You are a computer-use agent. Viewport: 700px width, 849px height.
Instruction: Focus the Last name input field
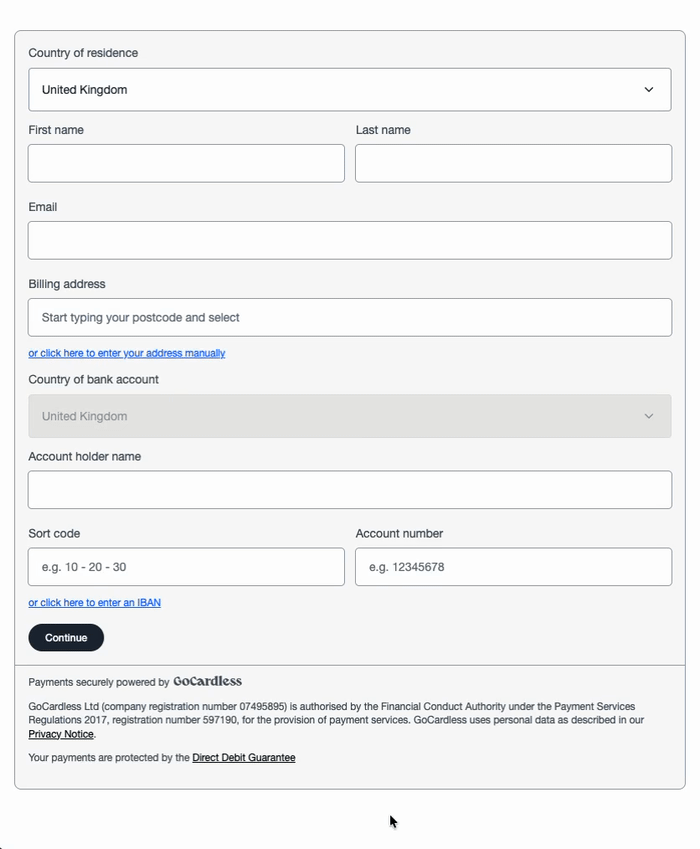coord(513,163)
